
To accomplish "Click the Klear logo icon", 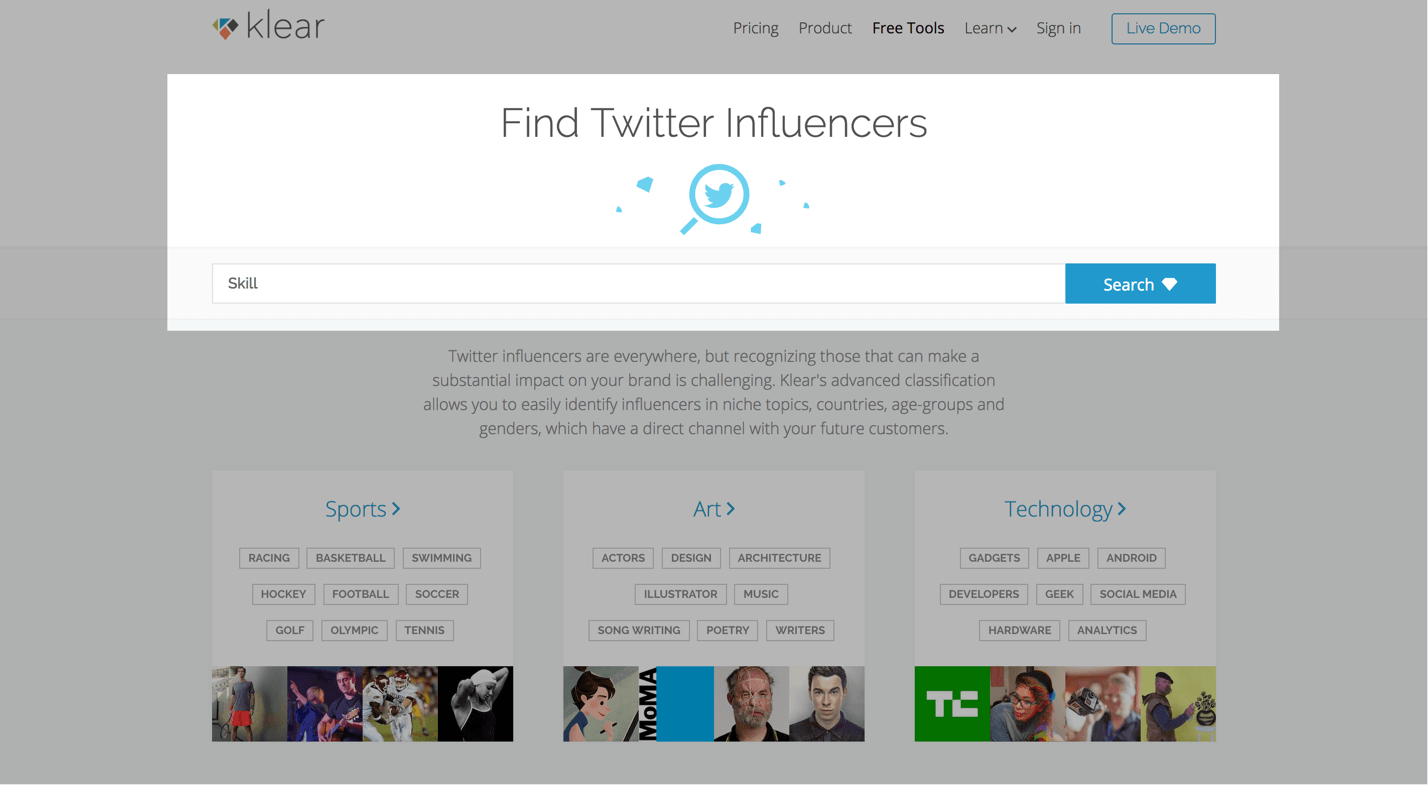I will pos(225,28).
